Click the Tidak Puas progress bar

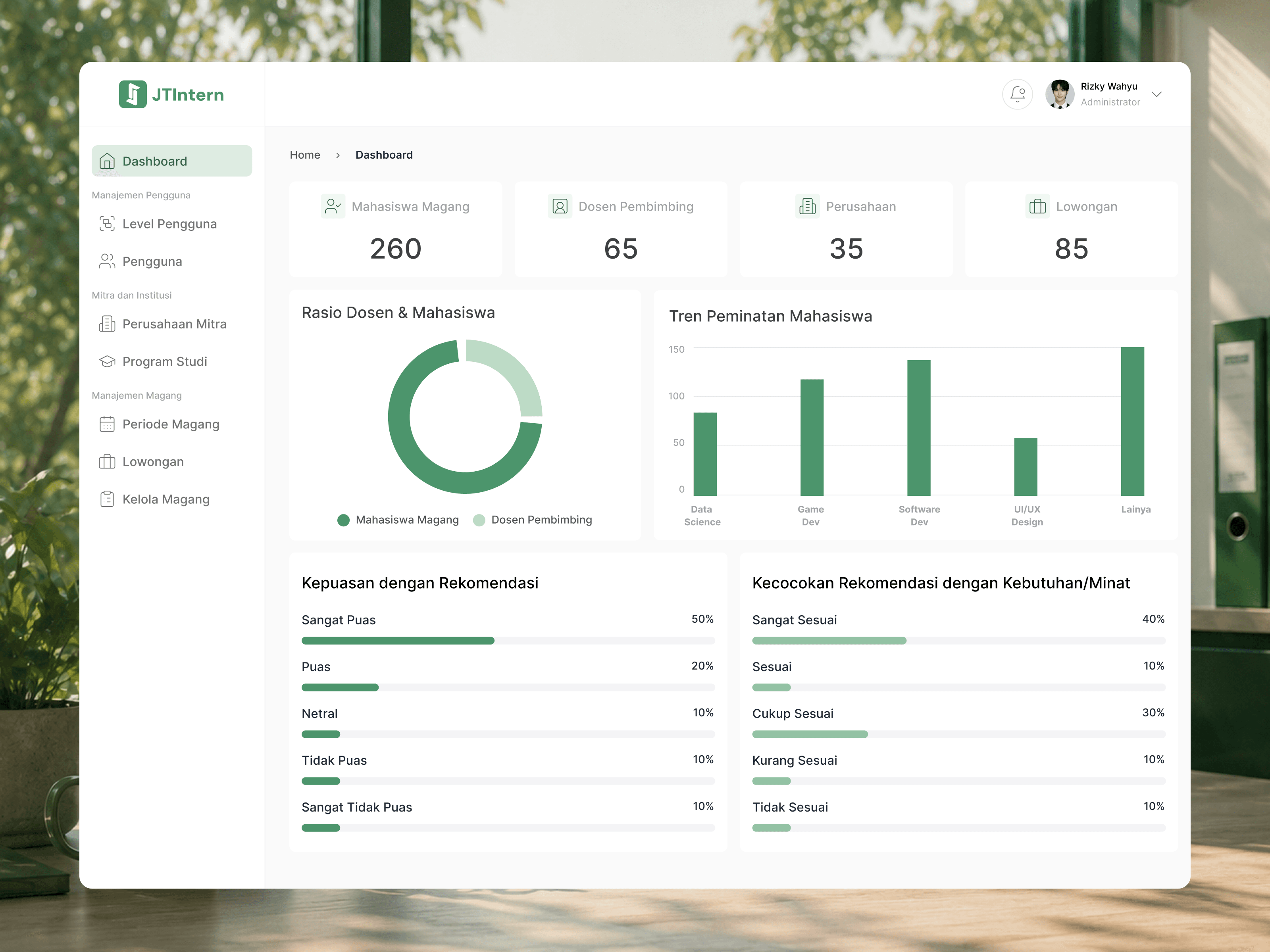point(508,781)
